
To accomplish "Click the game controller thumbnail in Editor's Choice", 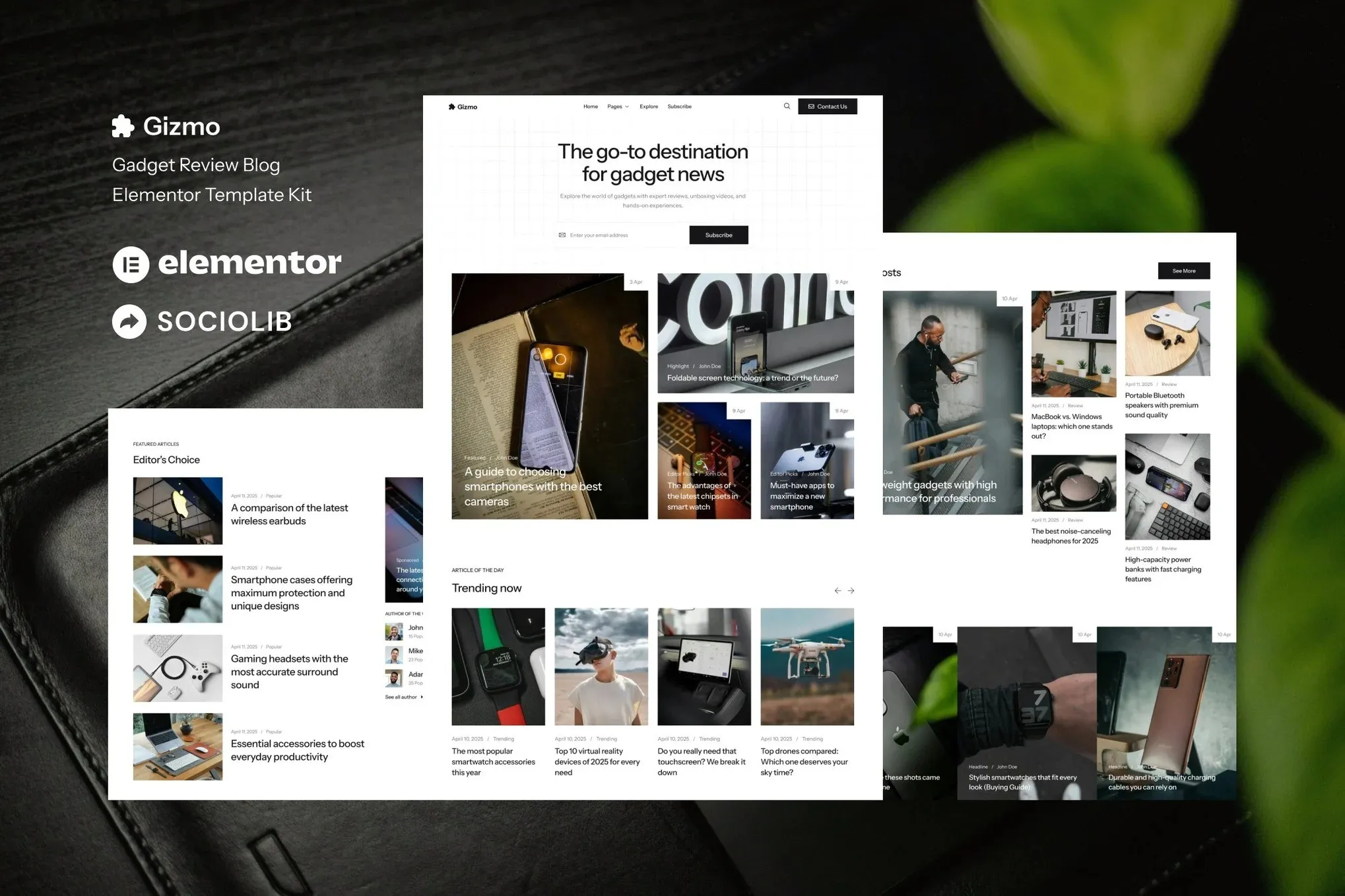I will (x=178, y=668).
